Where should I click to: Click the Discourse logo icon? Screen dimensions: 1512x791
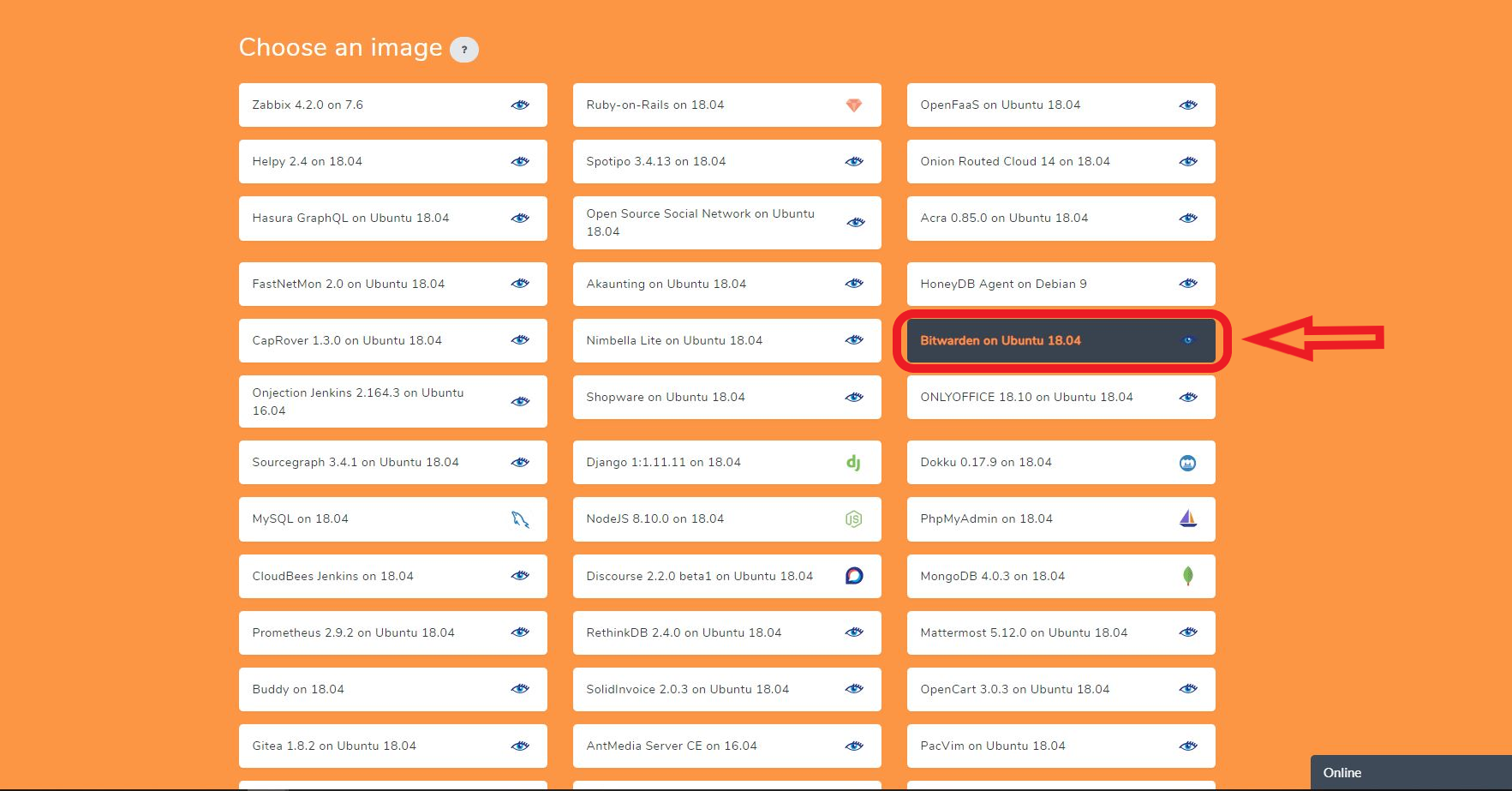(x=854, y=576)
